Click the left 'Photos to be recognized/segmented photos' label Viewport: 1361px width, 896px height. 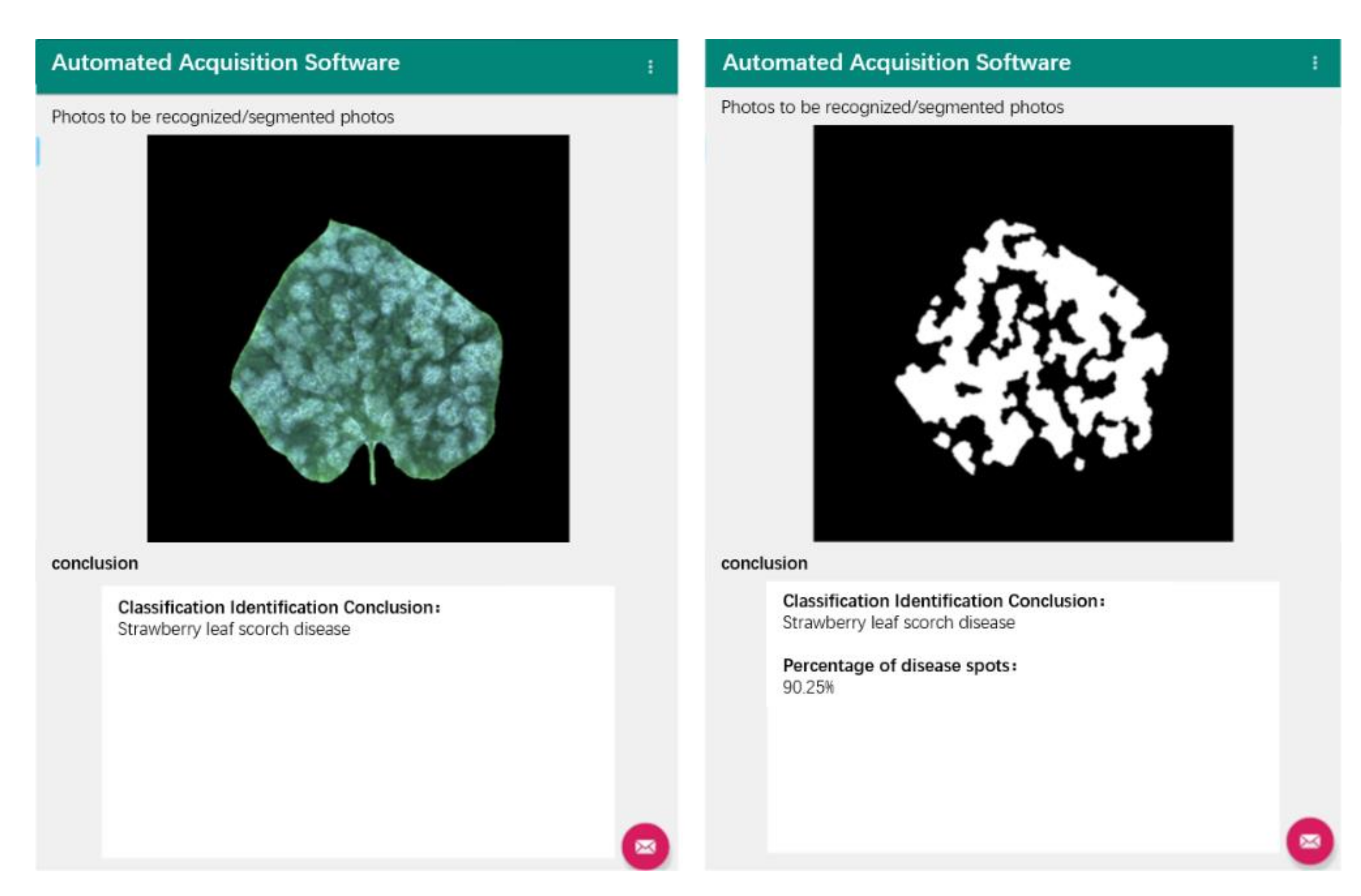coord(223,117)
